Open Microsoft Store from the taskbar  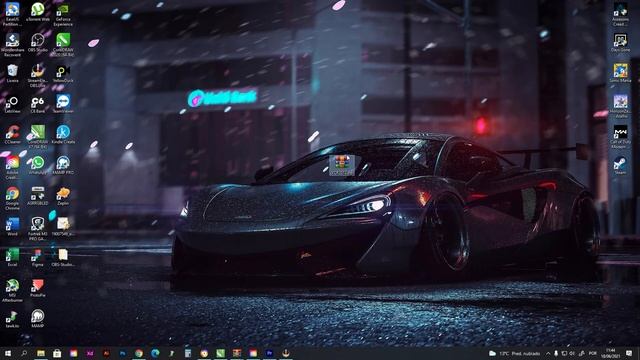tap(57, 353)
